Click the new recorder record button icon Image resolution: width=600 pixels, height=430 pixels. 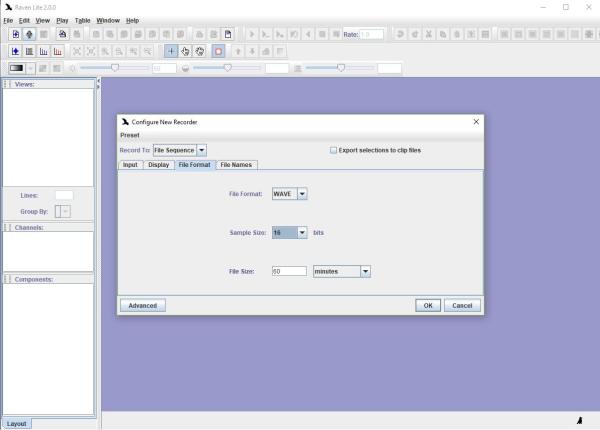(x=217, y=51)
